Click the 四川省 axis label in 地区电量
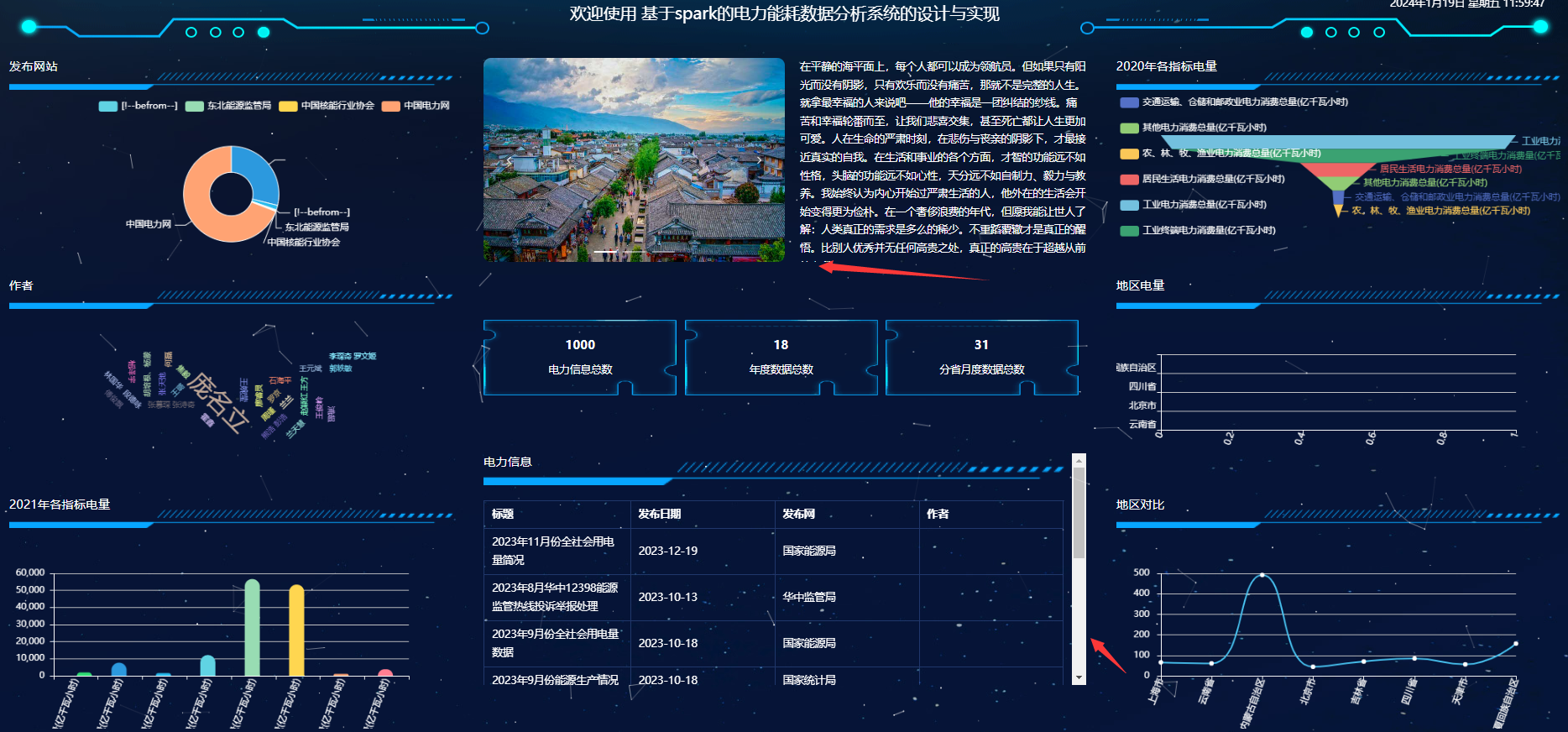This screenshot has width=1568, height=732. [1142, 387]
